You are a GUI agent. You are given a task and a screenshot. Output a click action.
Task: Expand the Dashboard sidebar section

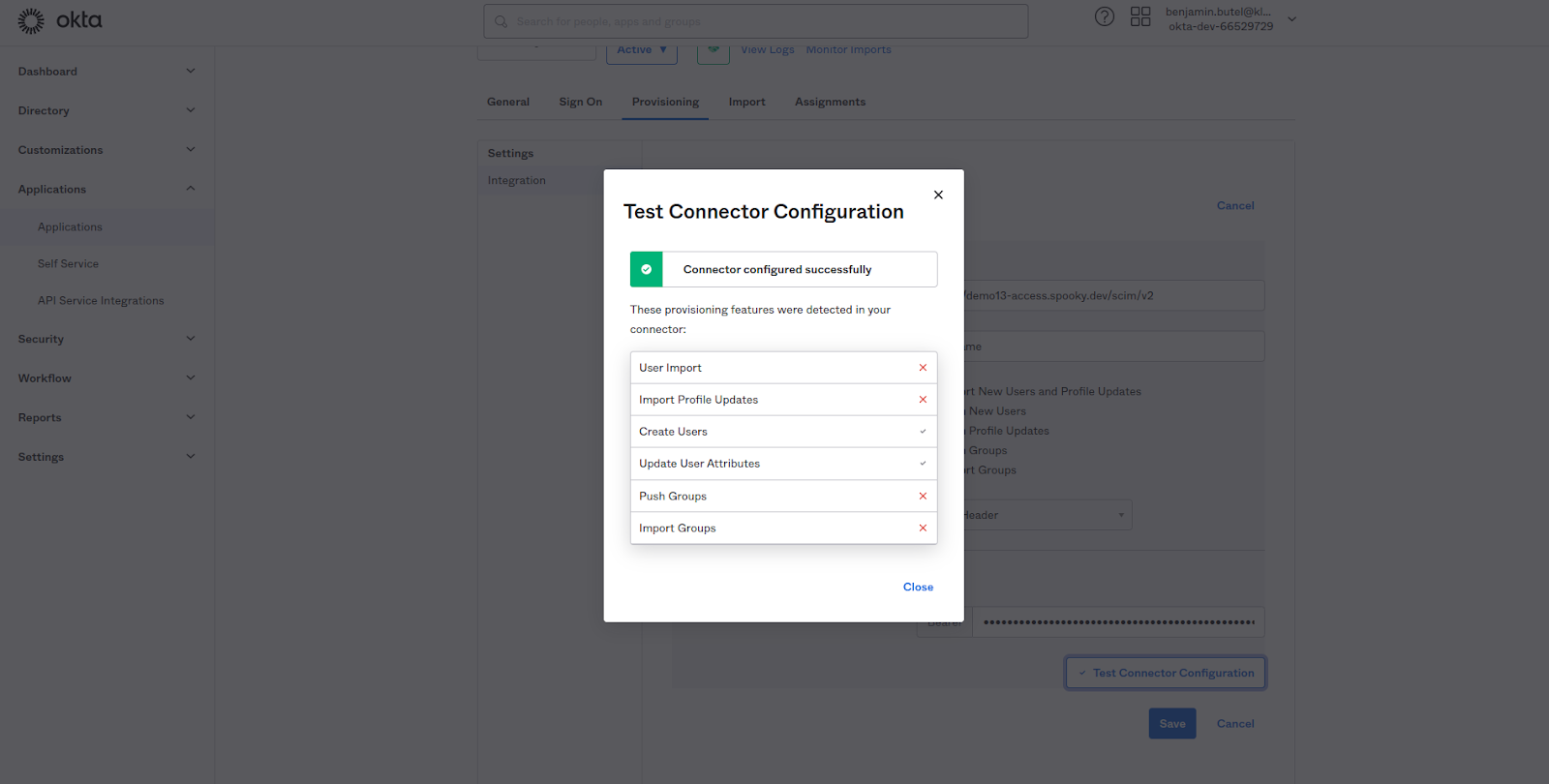point(191,71)
